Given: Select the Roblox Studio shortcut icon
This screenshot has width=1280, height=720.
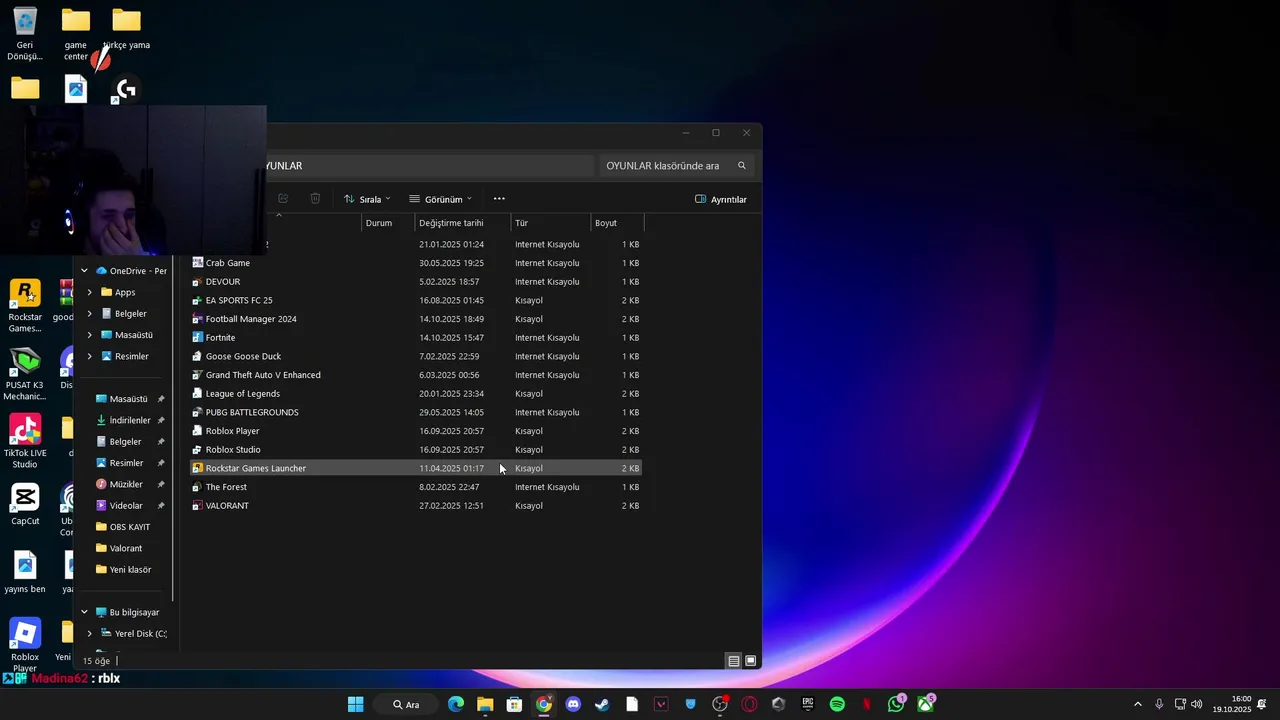Looking at the screenshot, I should click(198, 450).
